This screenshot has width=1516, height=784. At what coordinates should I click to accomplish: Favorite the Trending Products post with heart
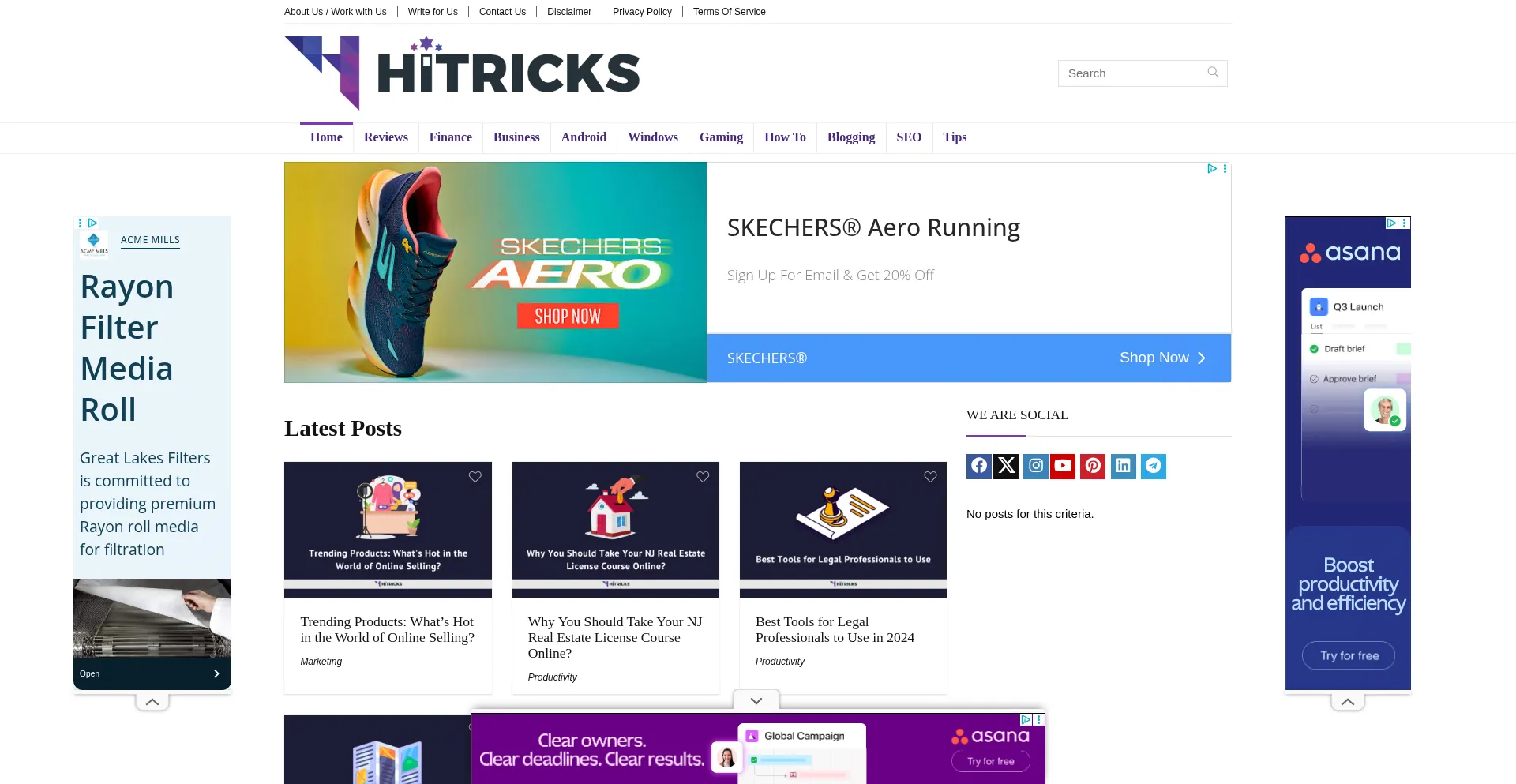coord(475,477)
